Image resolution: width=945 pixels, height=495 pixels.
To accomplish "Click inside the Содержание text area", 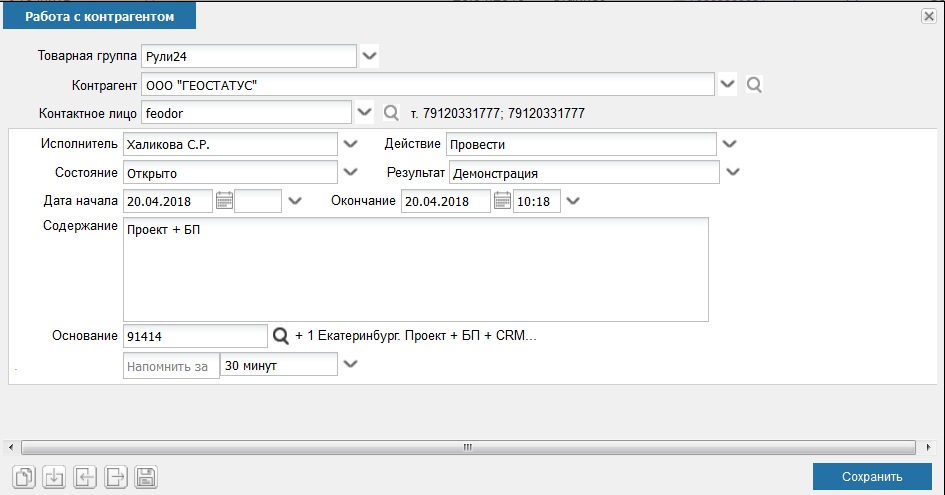I will coord(416,270).
